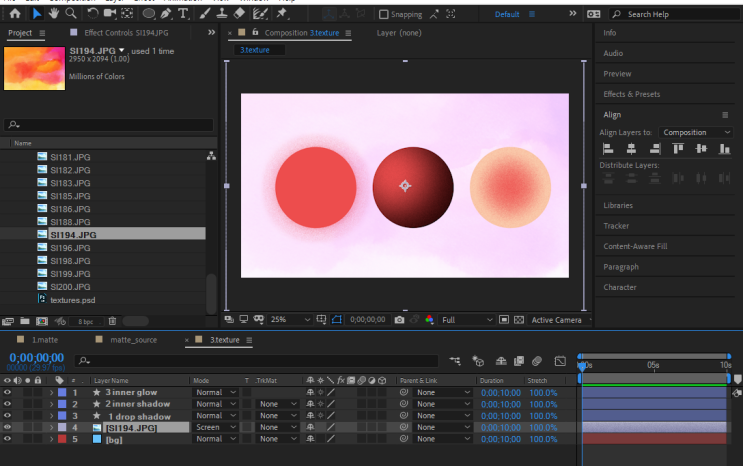This screenshot has width=743, height=466.
Task: Open the 25% magnification dropdown
Action: point(290,320)
